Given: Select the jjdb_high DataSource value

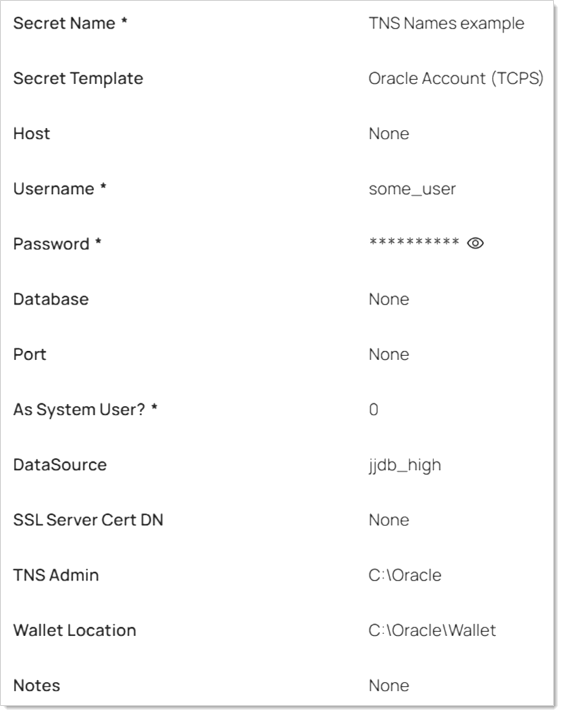Looking at the screenshot, I should point(405,465).
